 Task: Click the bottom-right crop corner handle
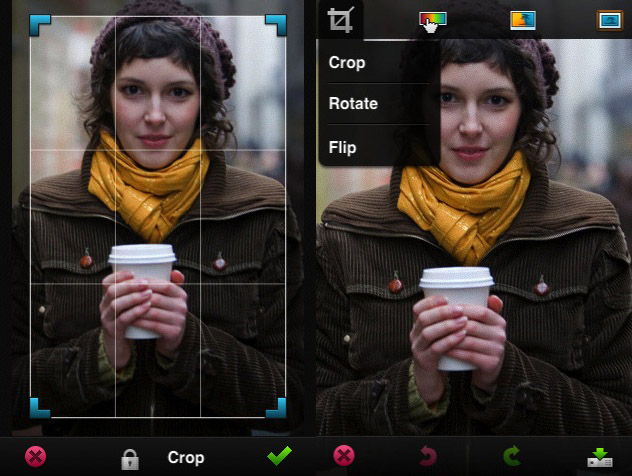[277, 408]
